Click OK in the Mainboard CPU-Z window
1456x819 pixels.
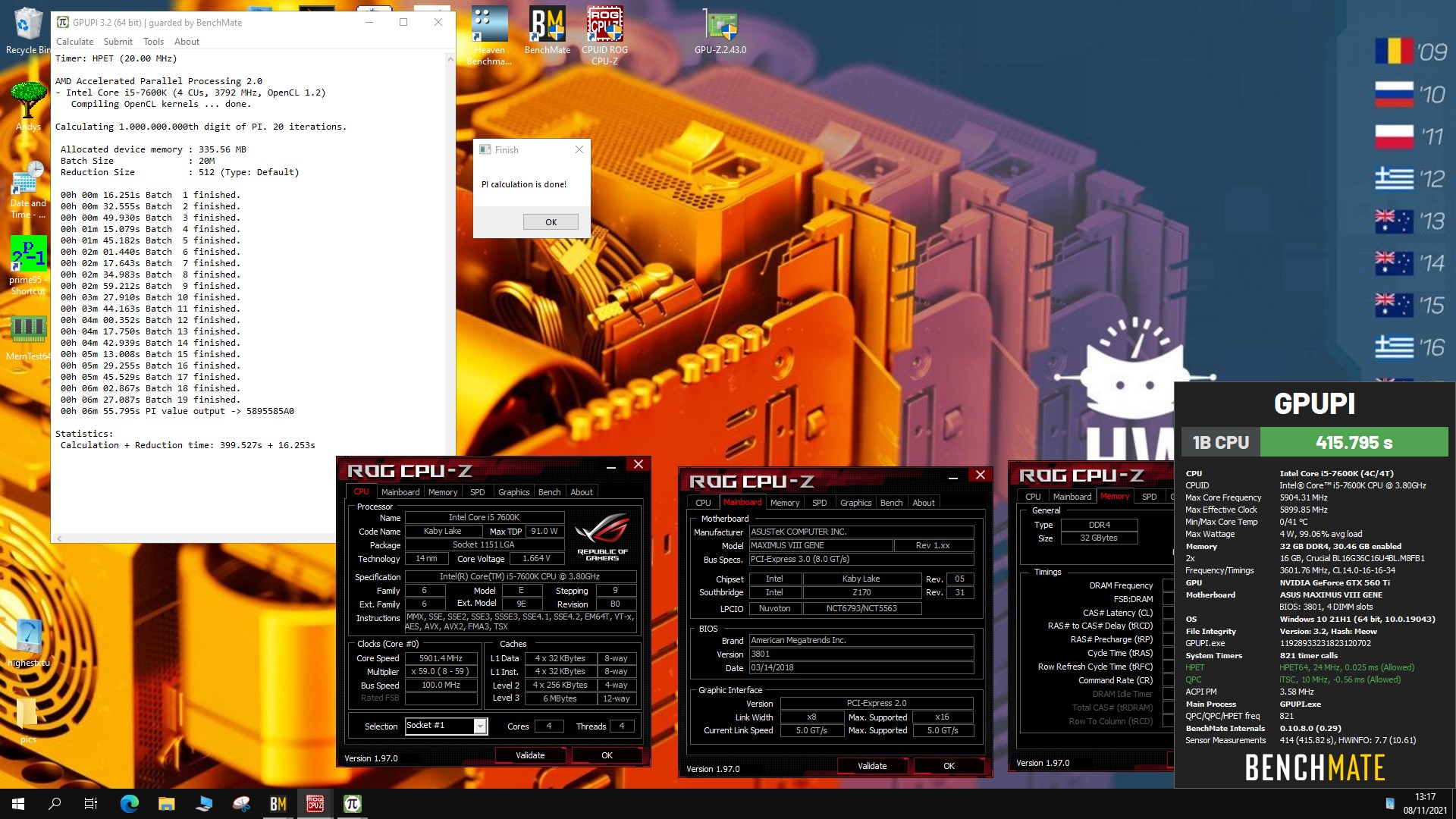coord(949,766)
